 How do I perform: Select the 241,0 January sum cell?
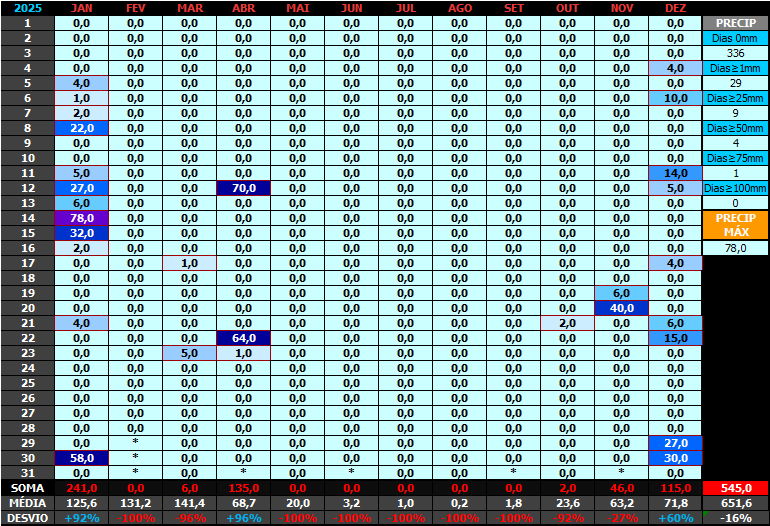81,488
